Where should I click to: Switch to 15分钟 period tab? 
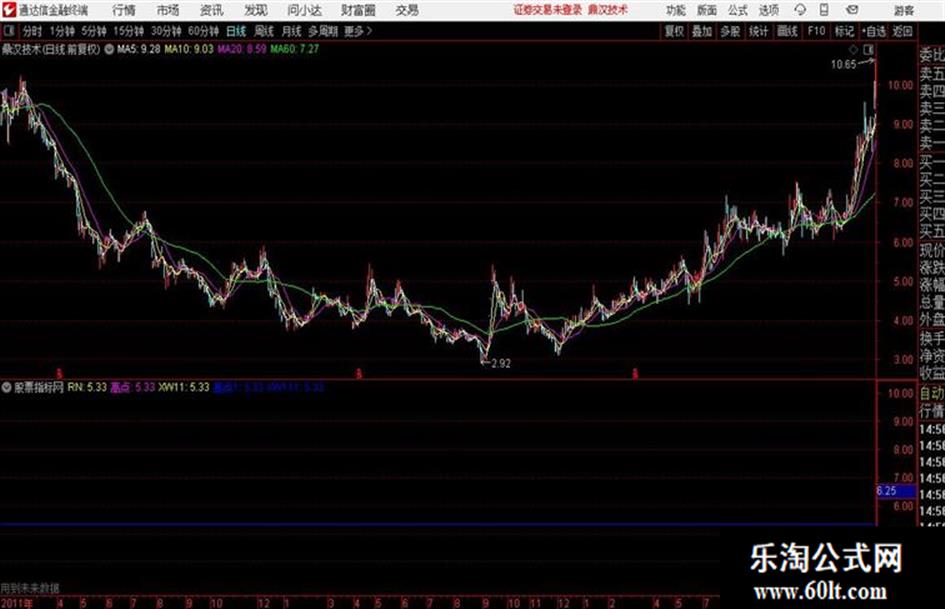point(128,31)
